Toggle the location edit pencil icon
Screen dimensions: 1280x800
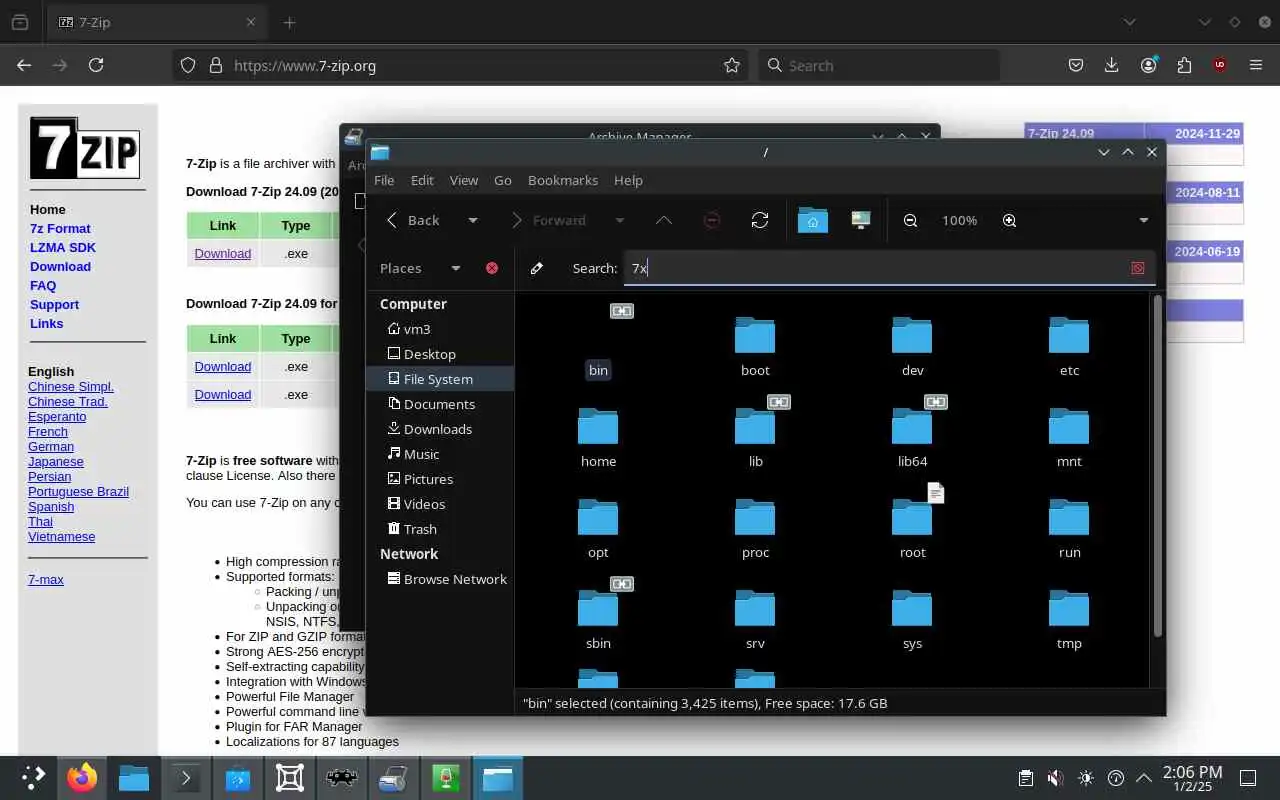tap(537, 268)
